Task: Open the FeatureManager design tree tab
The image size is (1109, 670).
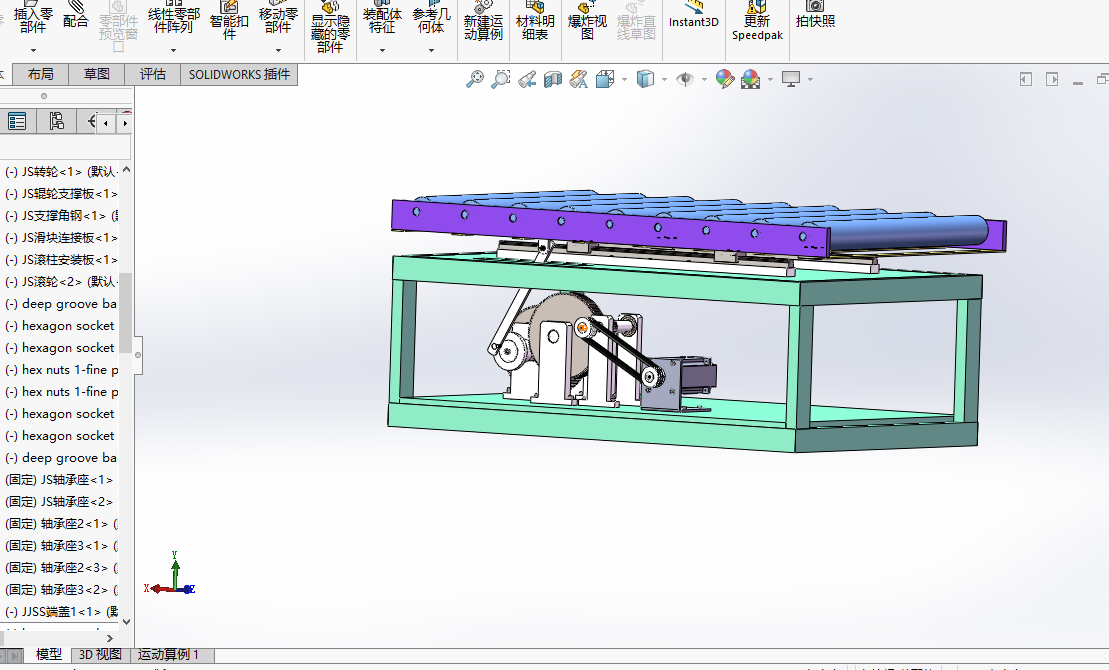Action: [17, 121]
